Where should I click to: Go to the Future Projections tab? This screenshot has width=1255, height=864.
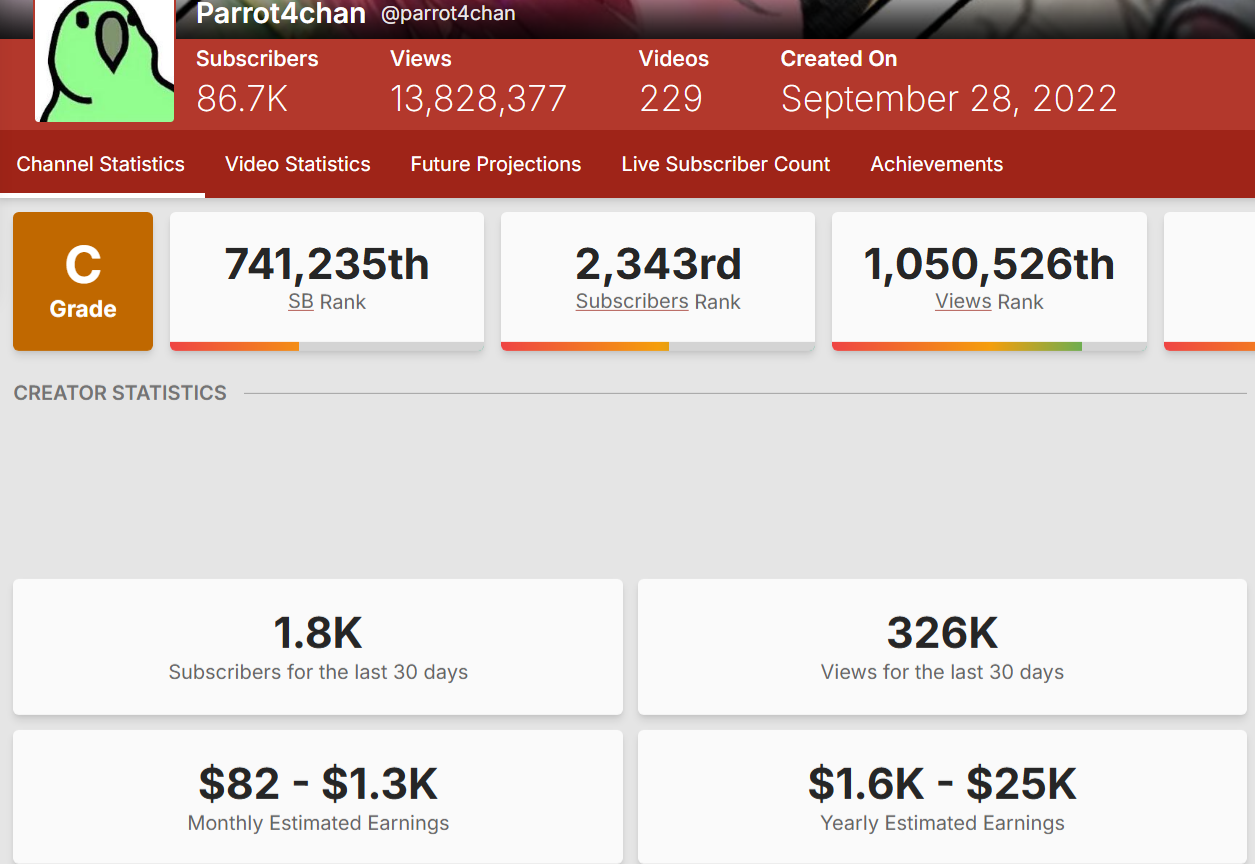[496, 164]
